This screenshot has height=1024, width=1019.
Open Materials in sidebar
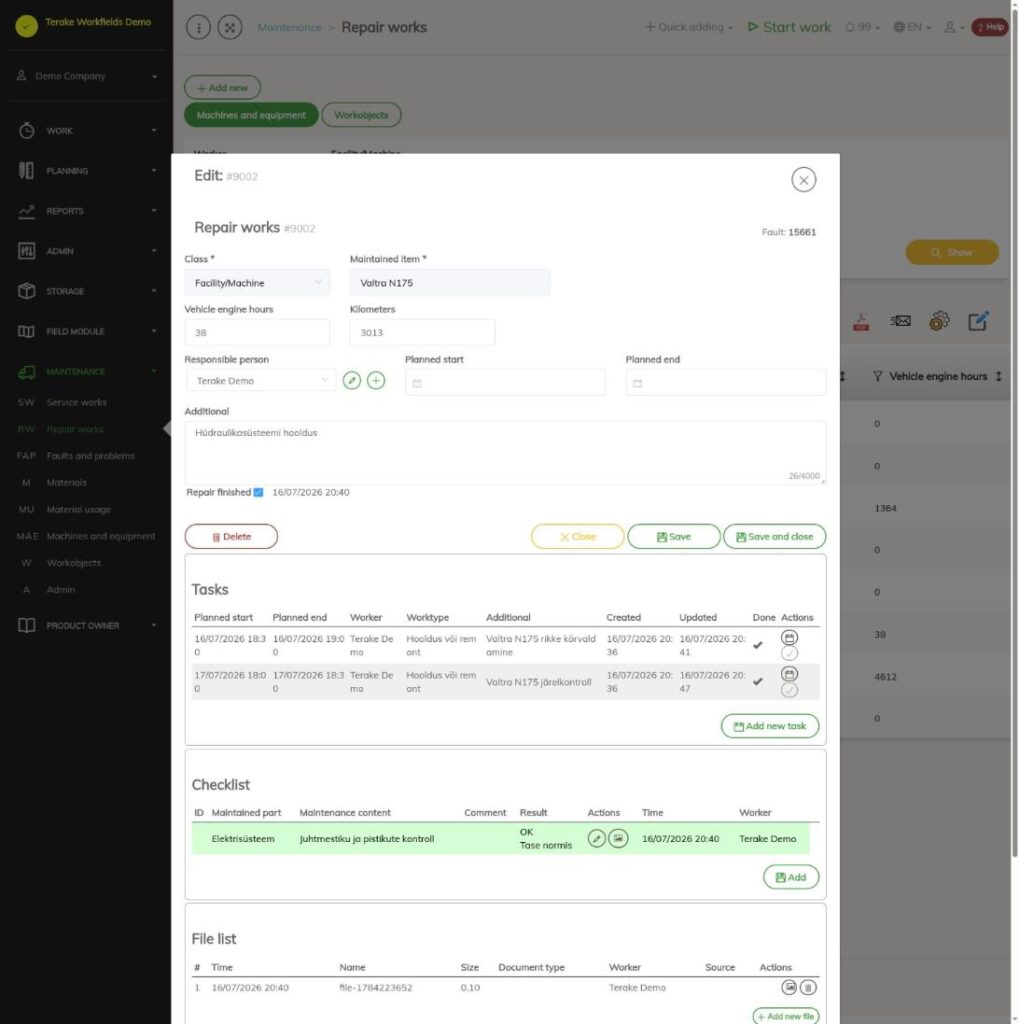tap(66, 483)
